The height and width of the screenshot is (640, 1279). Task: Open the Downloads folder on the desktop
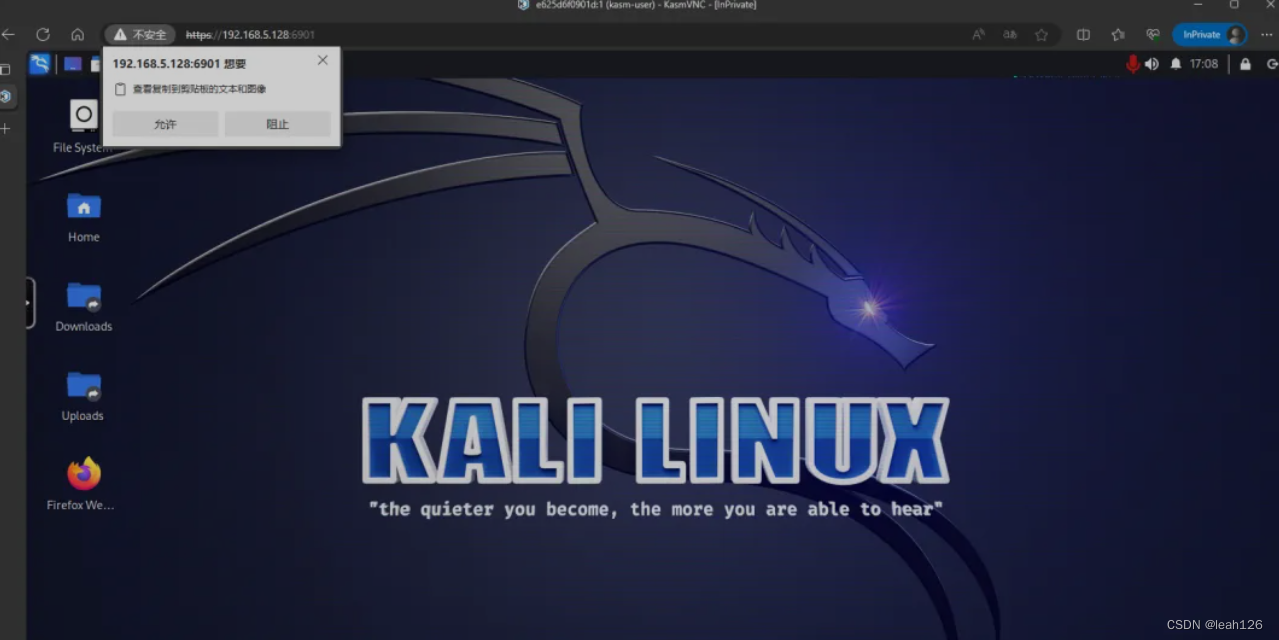click(x=83, y=305)
